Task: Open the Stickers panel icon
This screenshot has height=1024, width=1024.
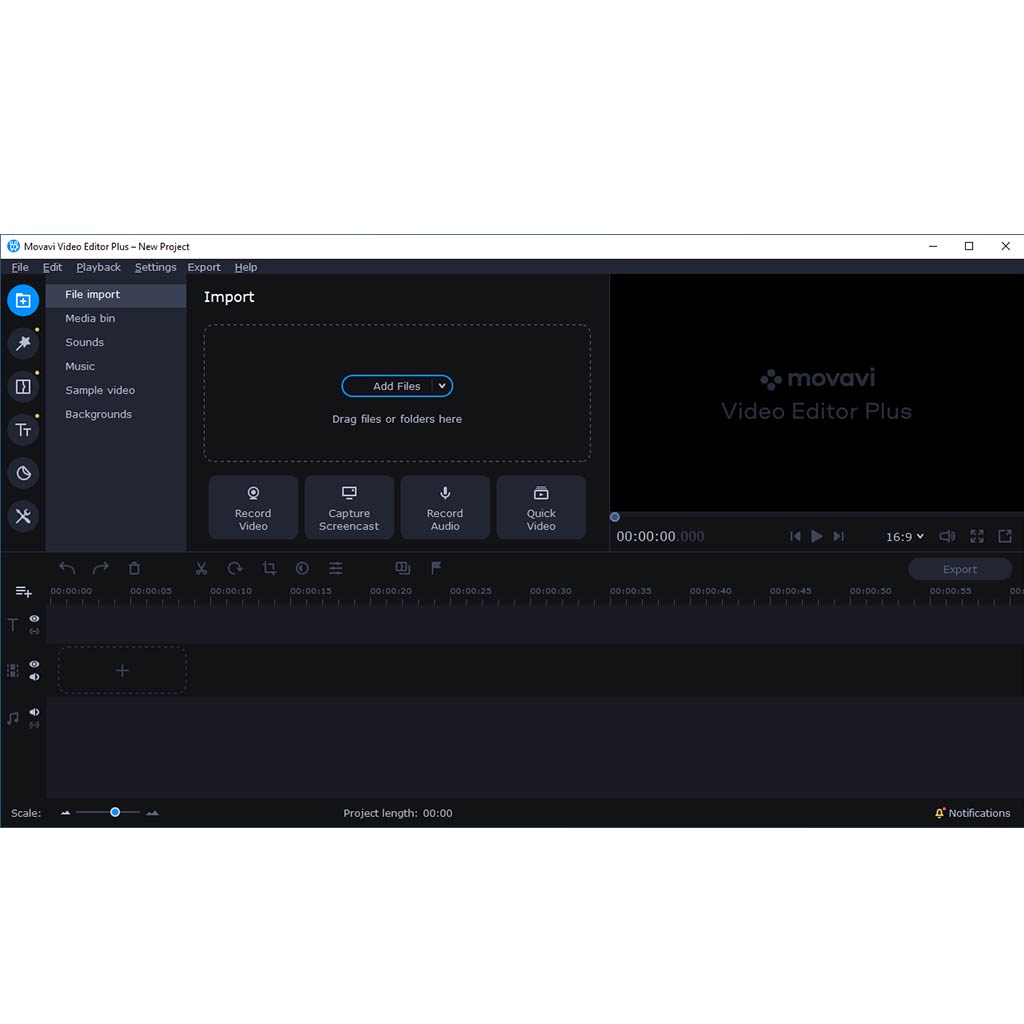Action: point(23,473)
